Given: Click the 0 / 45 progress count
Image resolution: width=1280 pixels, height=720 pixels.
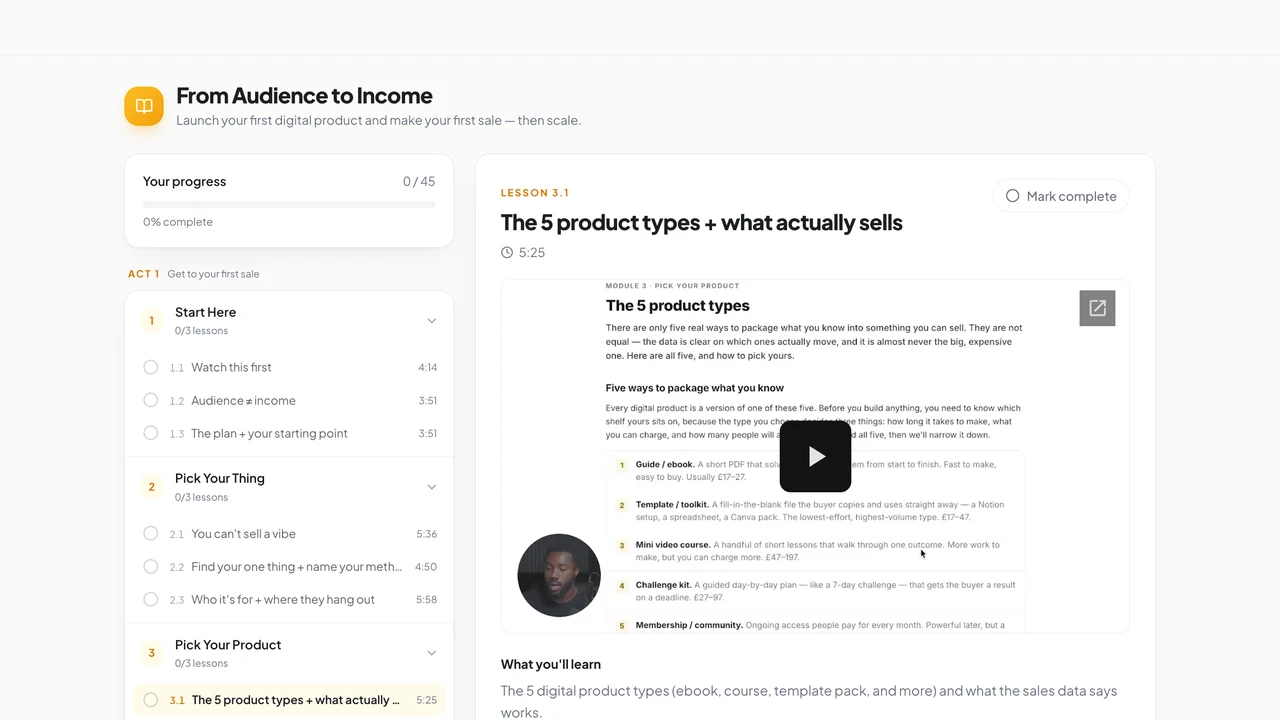Looking at the screenshot, I should tap(419, 182).
